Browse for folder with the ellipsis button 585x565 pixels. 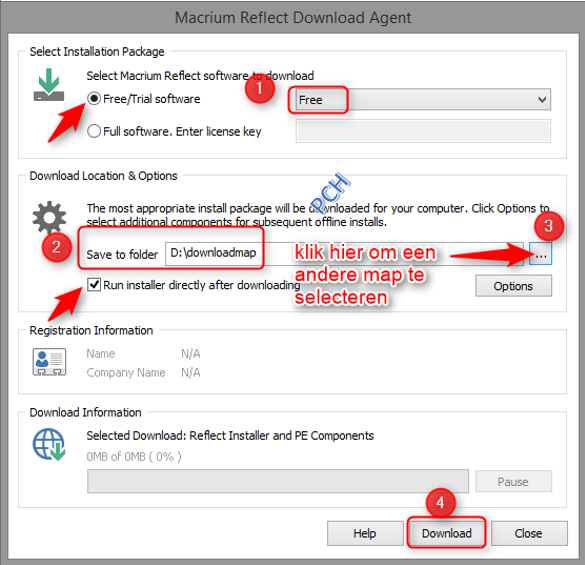click(x=540, y=254)
